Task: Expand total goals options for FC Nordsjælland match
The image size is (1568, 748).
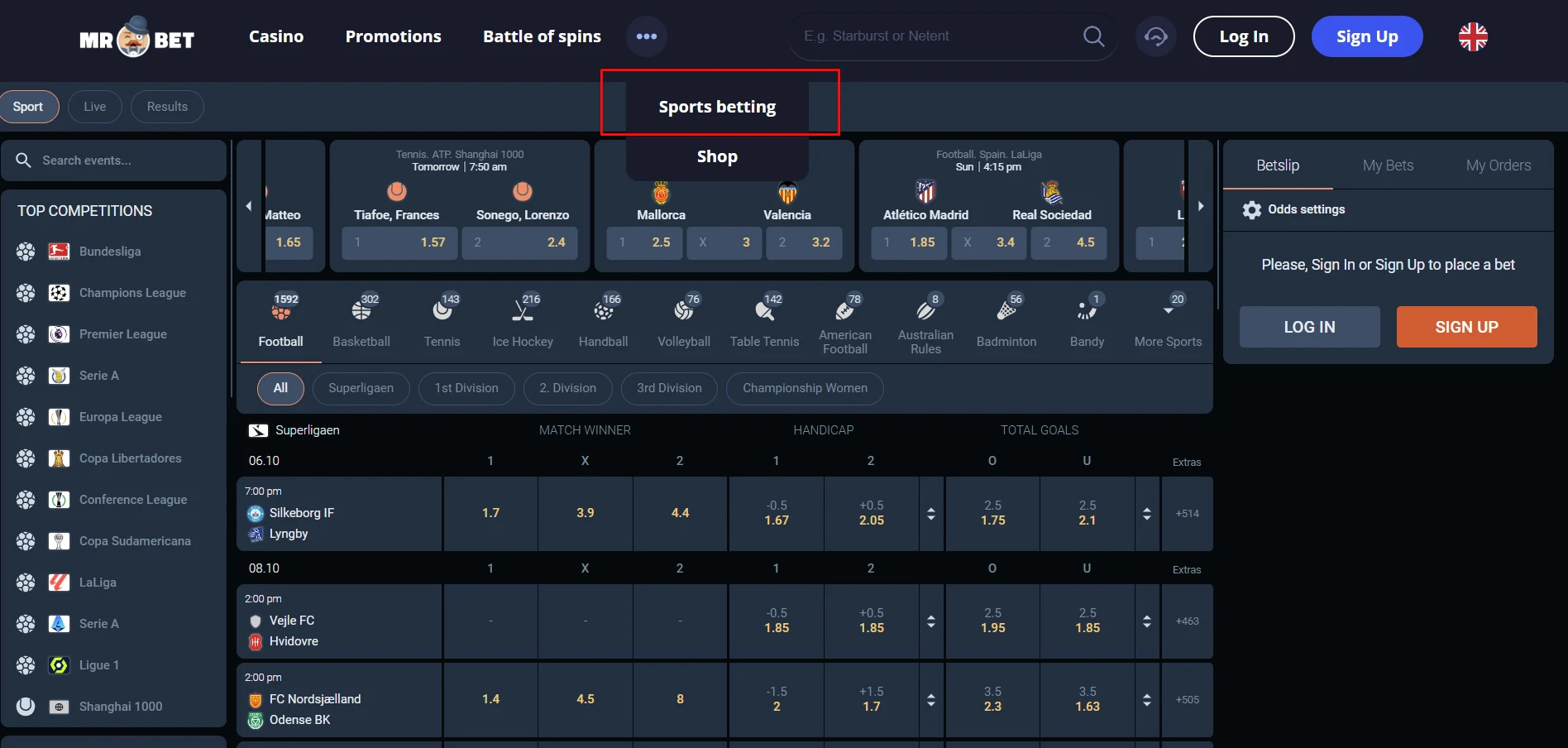Action: pos(1147,700)
